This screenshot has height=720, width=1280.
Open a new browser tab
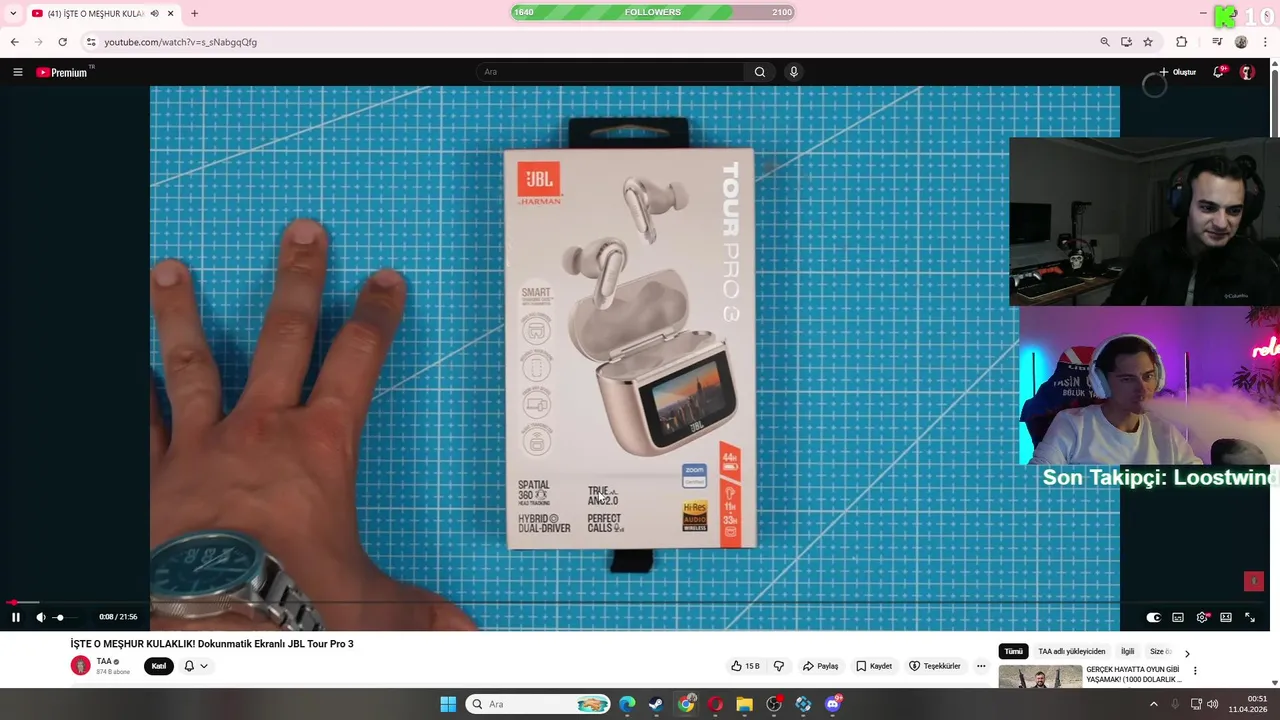click(194, 13)
